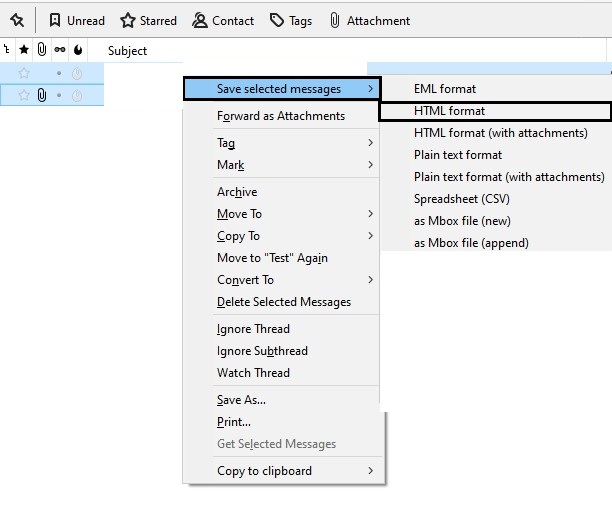Save as Mbox file (new)

pos(496,221)
